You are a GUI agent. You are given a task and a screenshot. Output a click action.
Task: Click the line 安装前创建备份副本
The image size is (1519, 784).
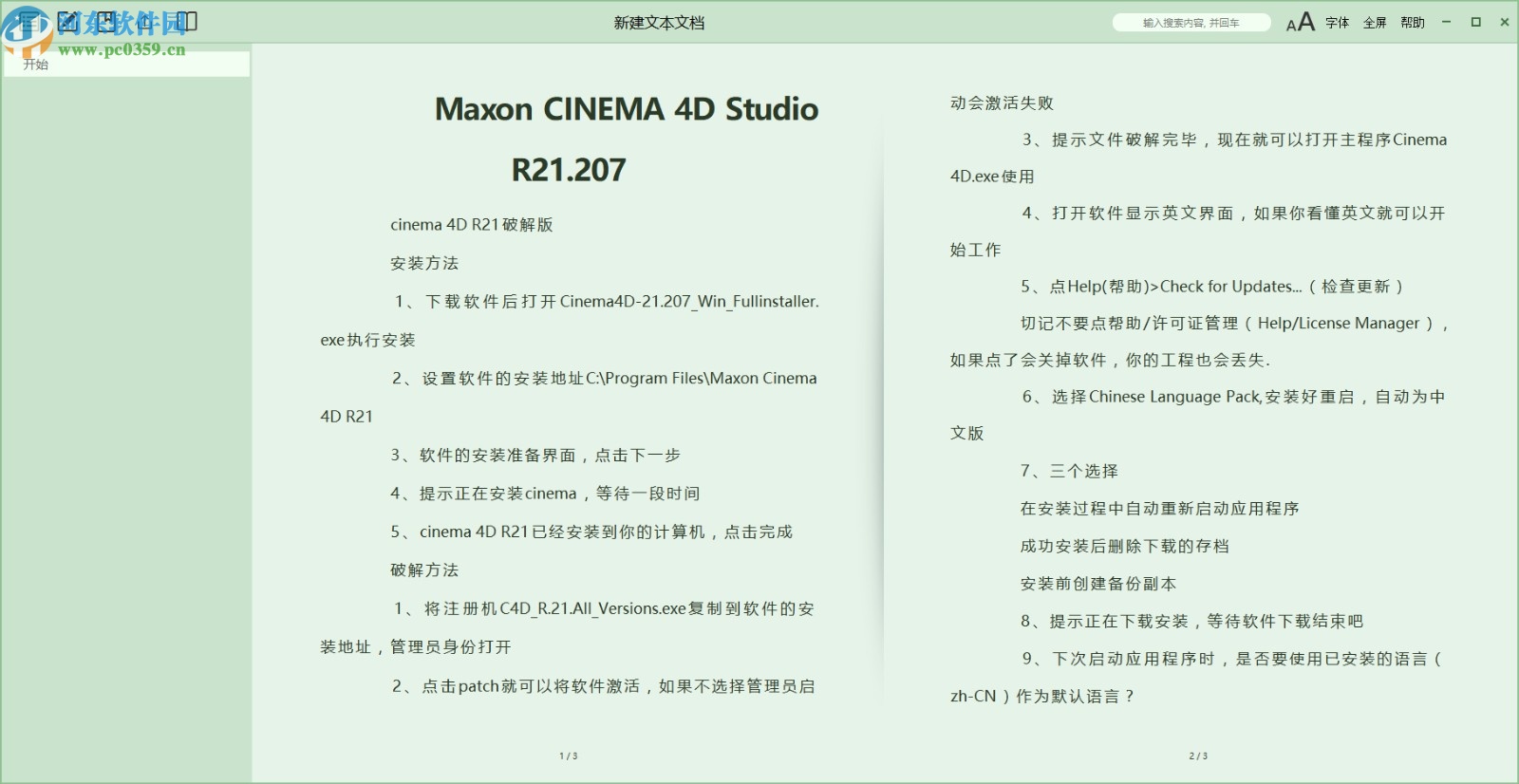[1098, 584]
